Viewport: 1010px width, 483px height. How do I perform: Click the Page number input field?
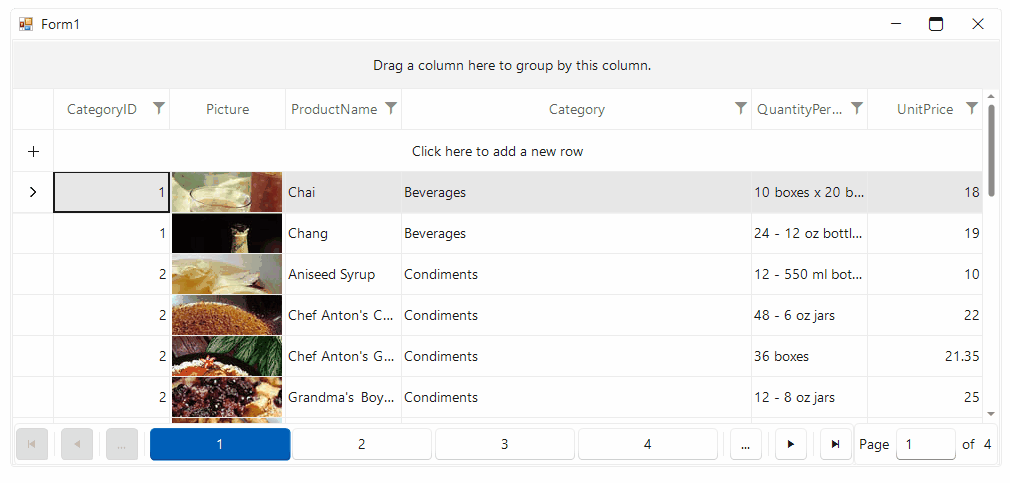[x=926, y=444]
